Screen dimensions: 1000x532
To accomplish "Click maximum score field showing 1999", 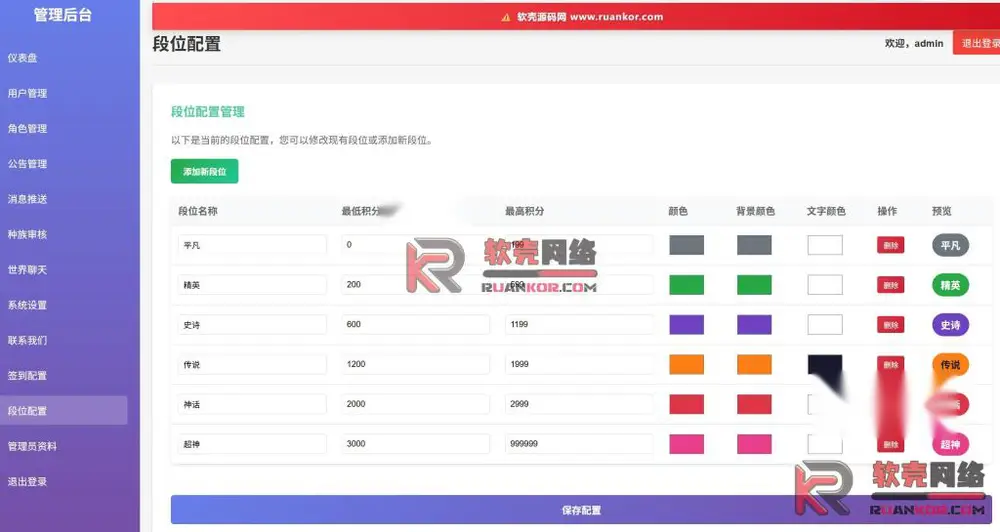I will 579,364.
